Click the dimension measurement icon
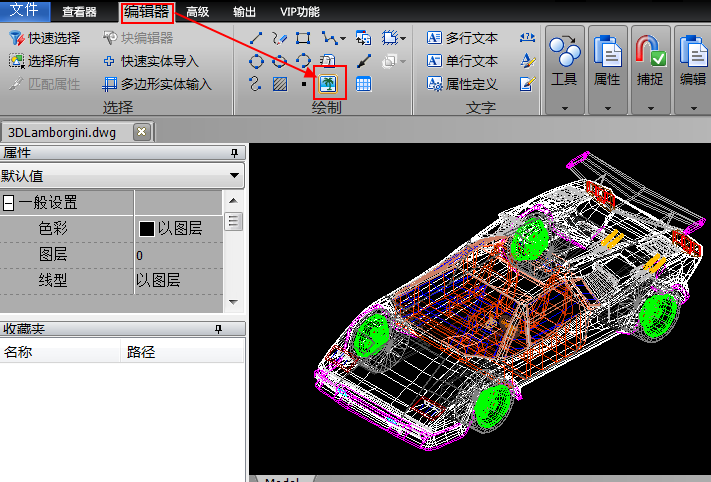The height and width of the screenshot is (482, 711). 527,38
